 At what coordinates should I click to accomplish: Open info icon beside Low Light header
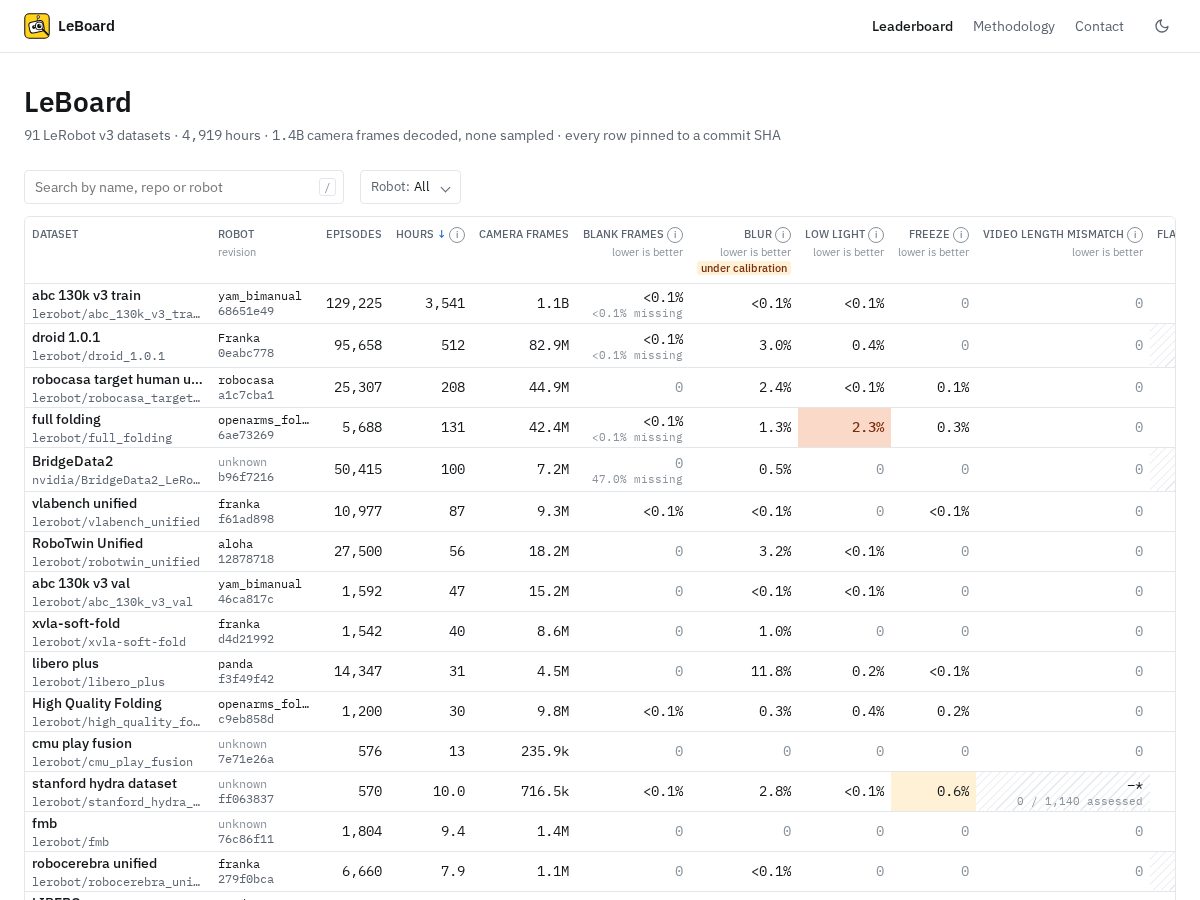tap(876, 235)
